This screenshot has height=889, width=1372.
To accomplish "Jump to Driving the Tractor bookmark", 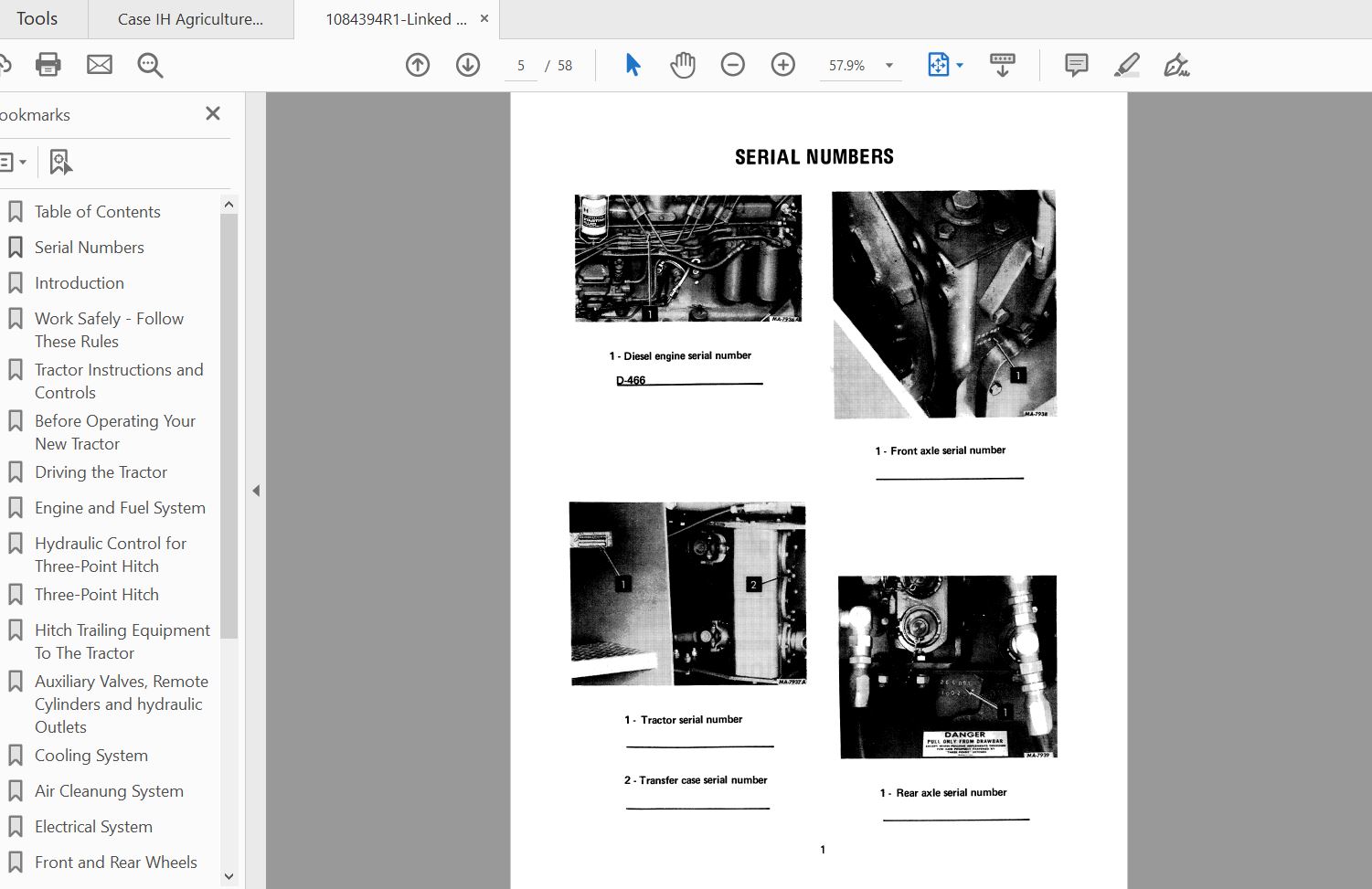I will click(101, 472).
